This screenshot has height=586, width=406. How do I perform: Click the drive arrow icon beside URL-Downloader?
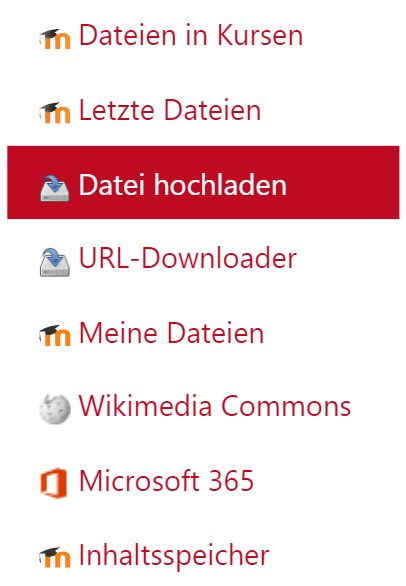(x=55, y=262)
